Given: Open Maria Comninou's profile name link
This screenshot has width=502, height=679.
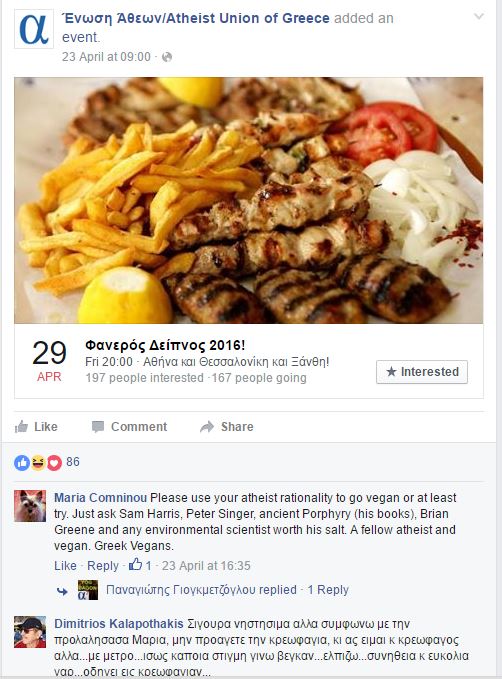Looking at the screenshot, I should 100,498.
